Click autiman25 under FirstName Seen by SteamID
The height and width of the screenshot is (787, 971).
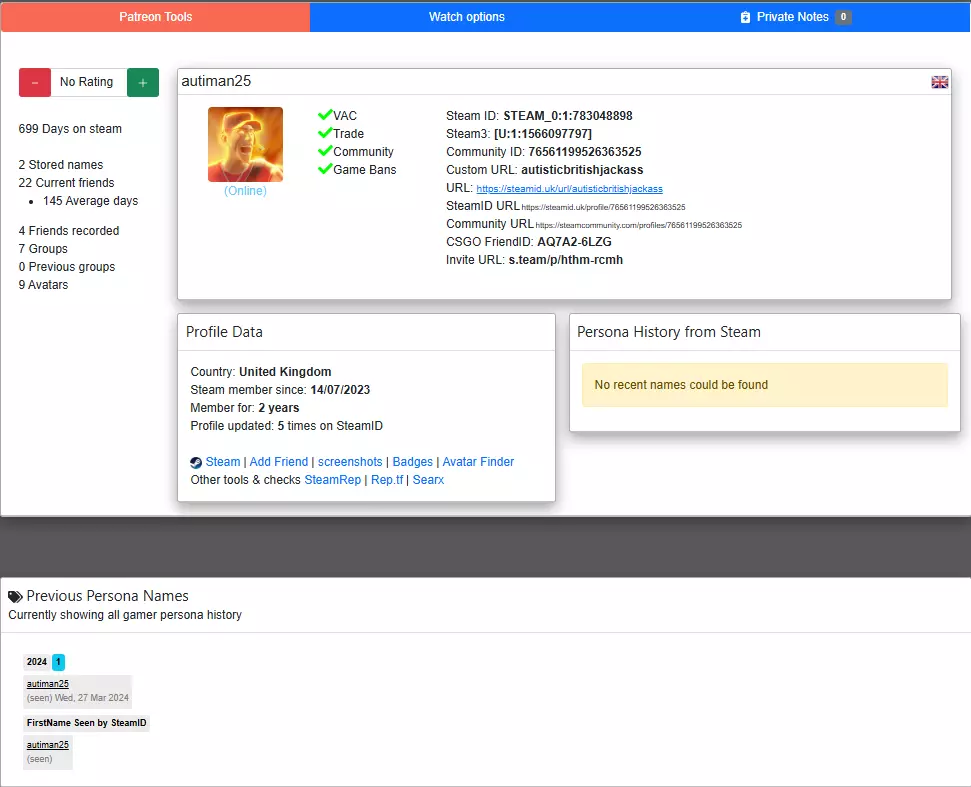click(48, 745)
